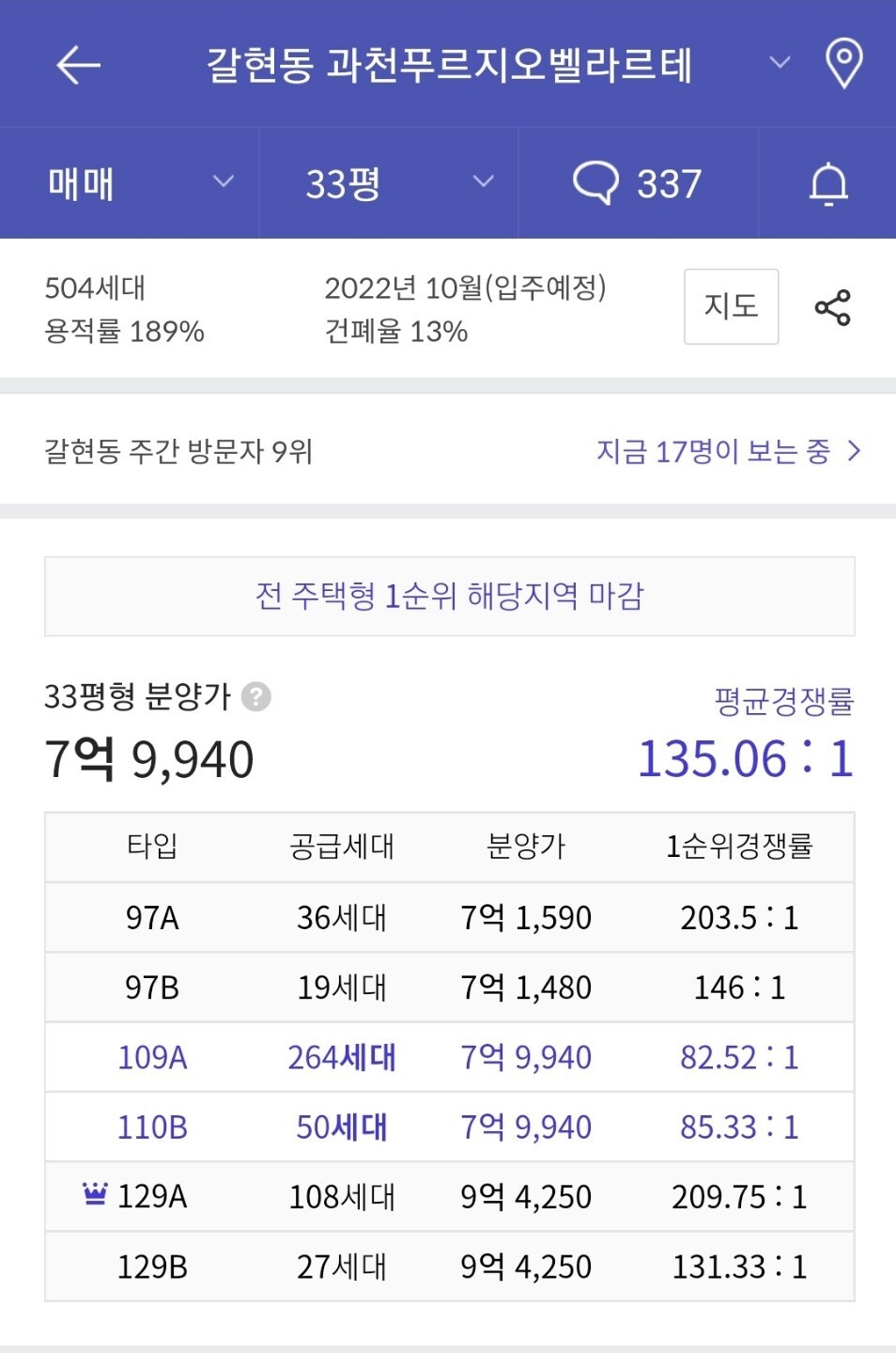Tap the crown icon beside 129A
Viewport: 896px width, 1353px height.
95,1194
